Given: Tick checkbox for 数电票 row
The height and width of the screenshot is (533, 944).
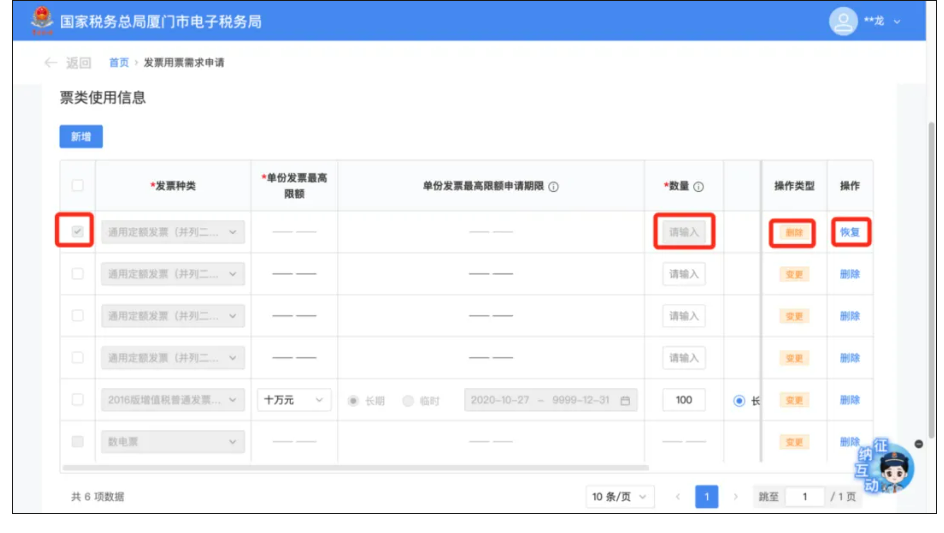Looking at the screenshot, I should click(x=78, y=441).
